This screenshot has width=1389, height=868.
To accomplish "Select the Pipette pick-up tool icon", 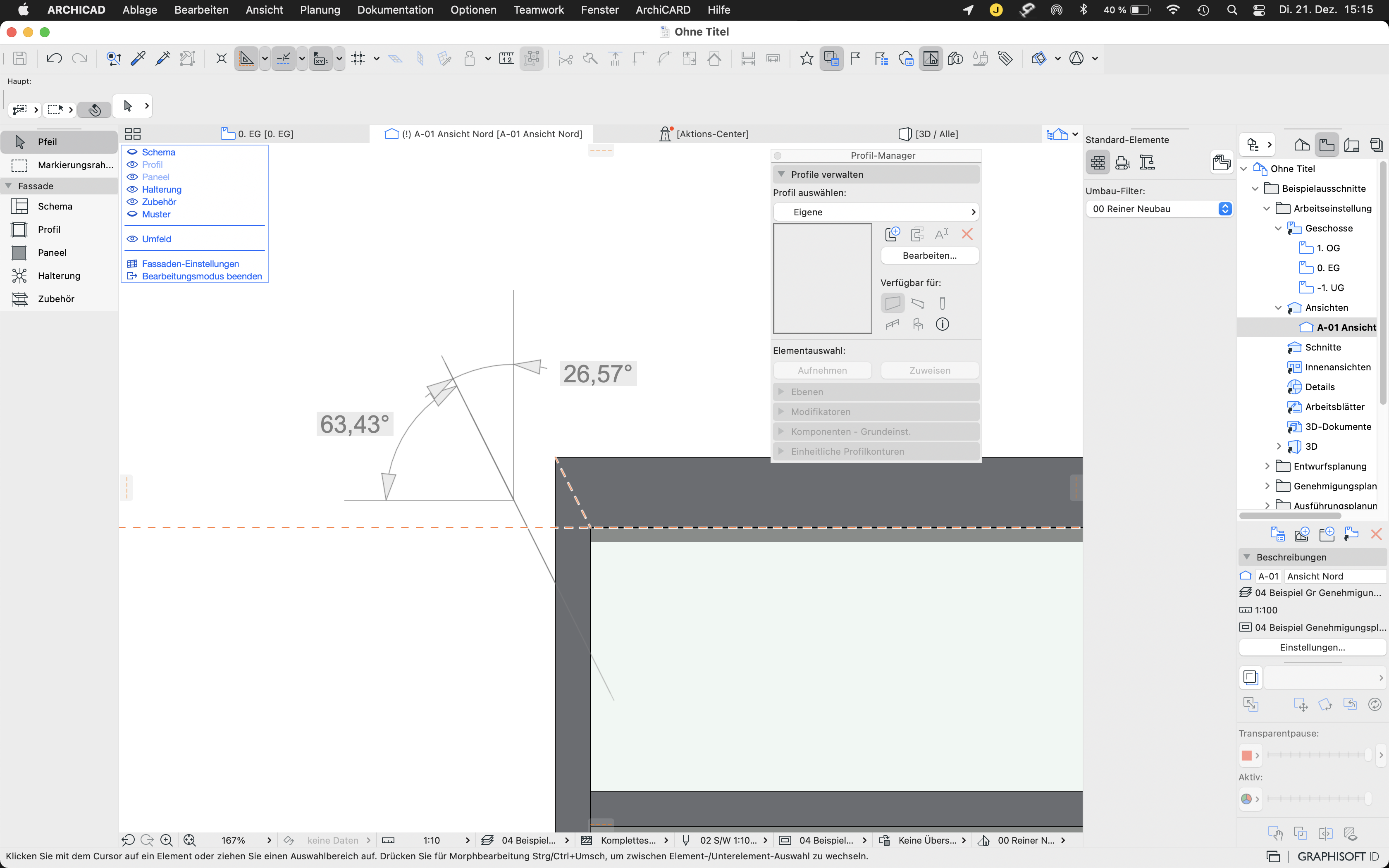I will click(138, 59).
